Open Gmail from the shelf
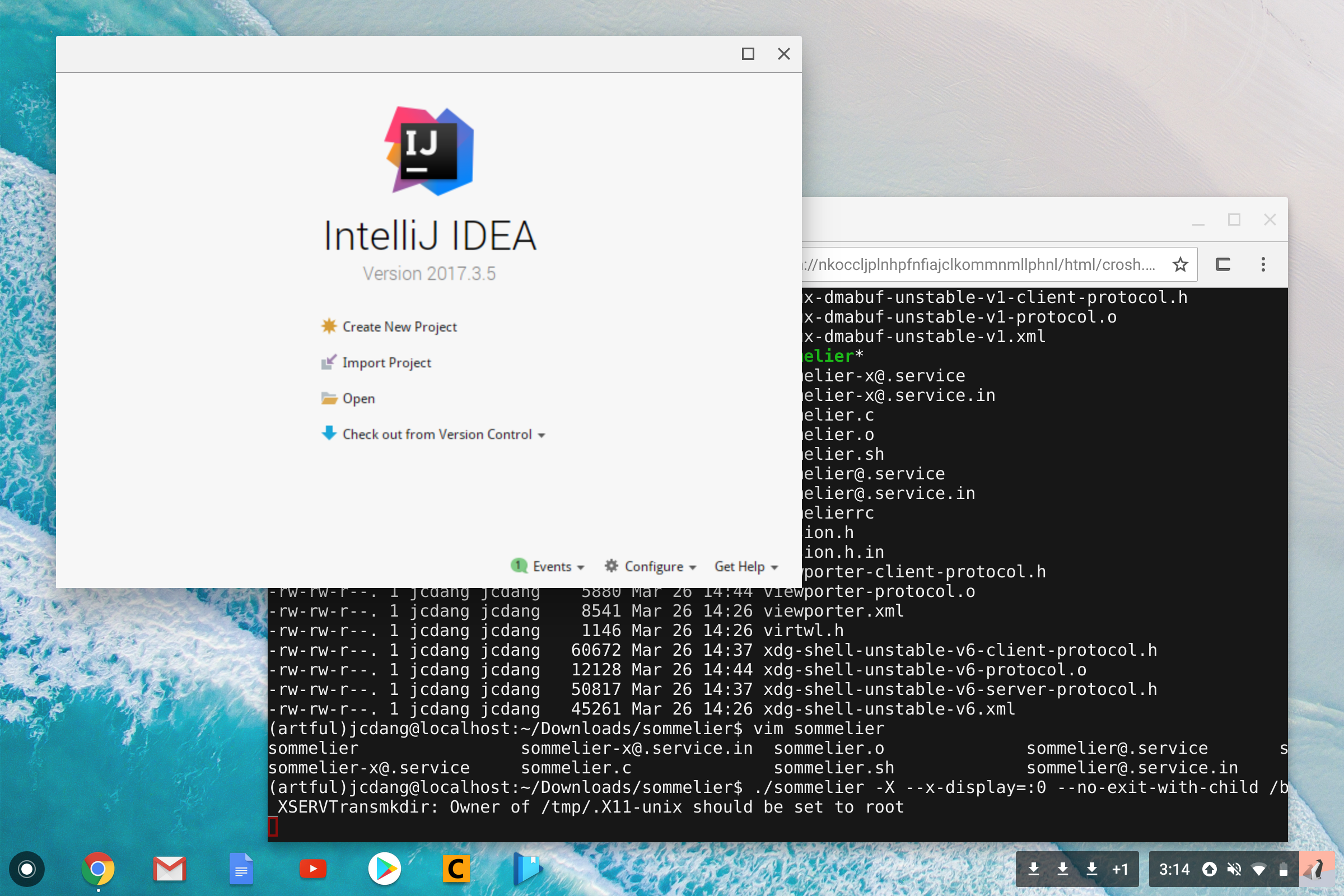Screen dimensions: 1344x896 pyautogui.click(x=170, y=869)
